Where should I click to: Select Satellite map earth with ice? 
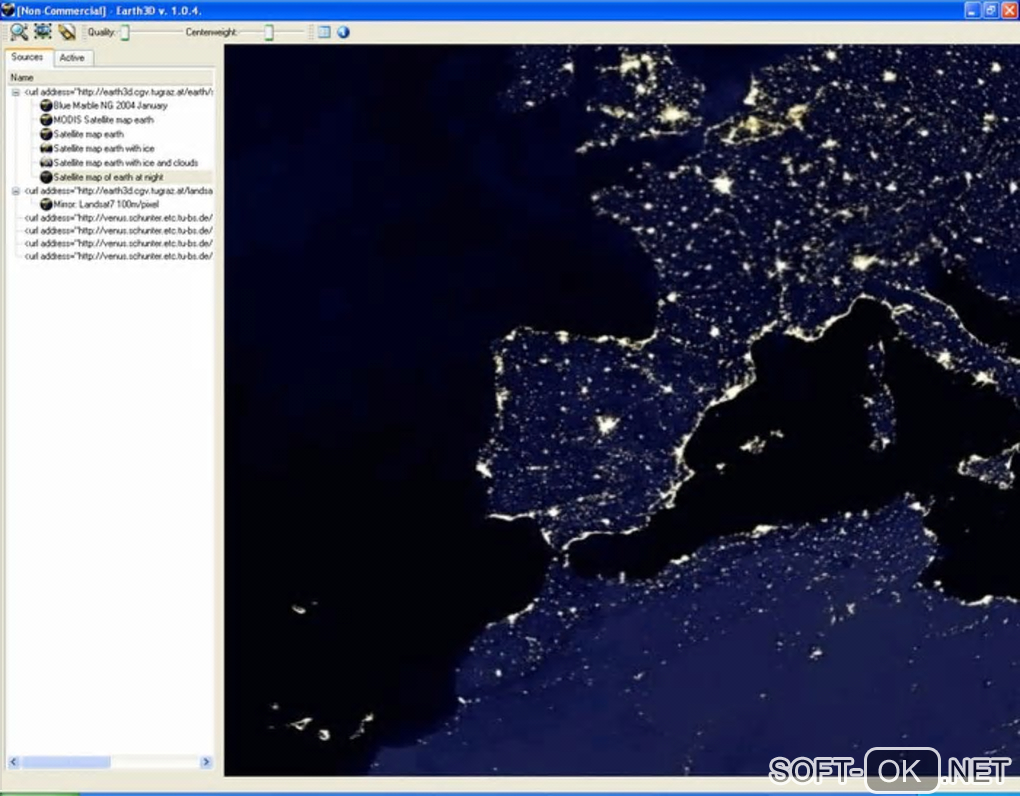click(x=104, y=148)
